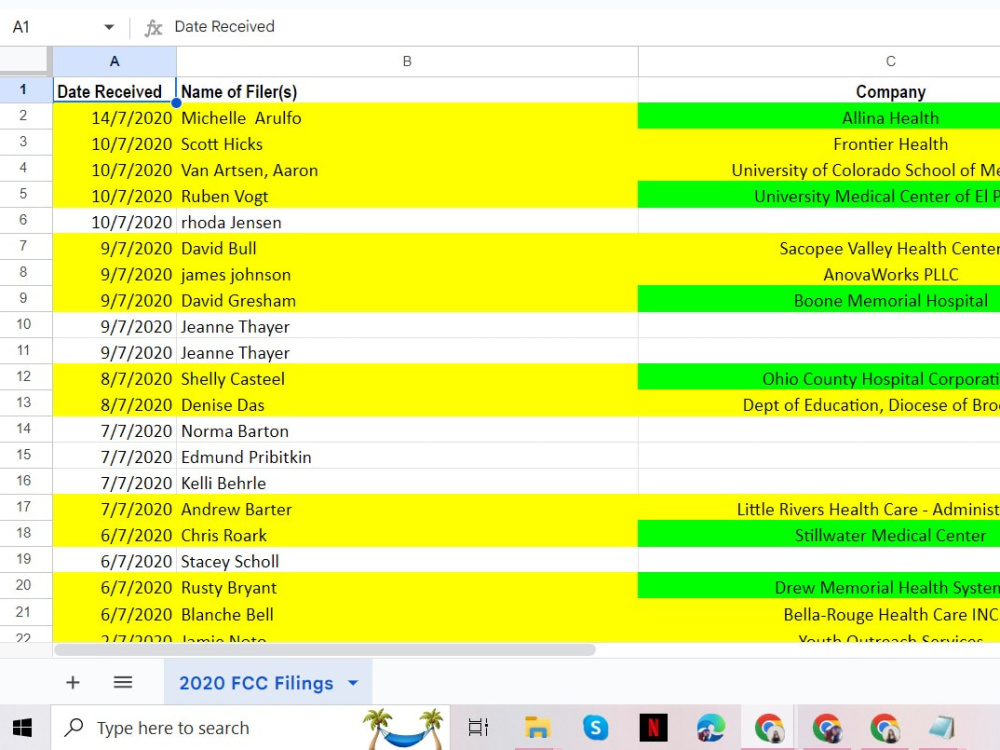Add a new sheet with plus icon
This screenshot has height=750, width=1000.
73,682
